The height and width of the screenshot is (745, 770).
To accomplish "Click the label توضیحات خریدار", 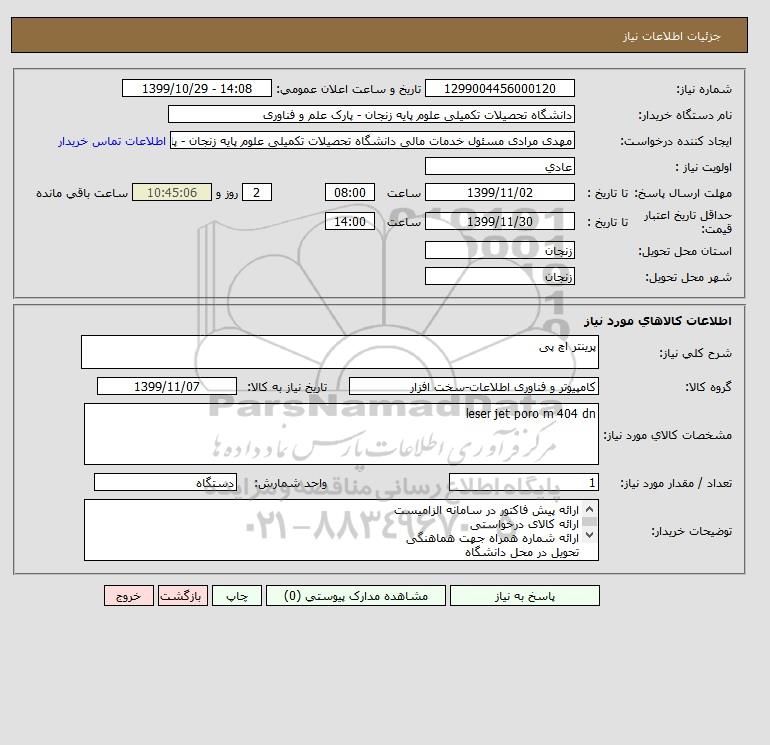I will point(691,531).
